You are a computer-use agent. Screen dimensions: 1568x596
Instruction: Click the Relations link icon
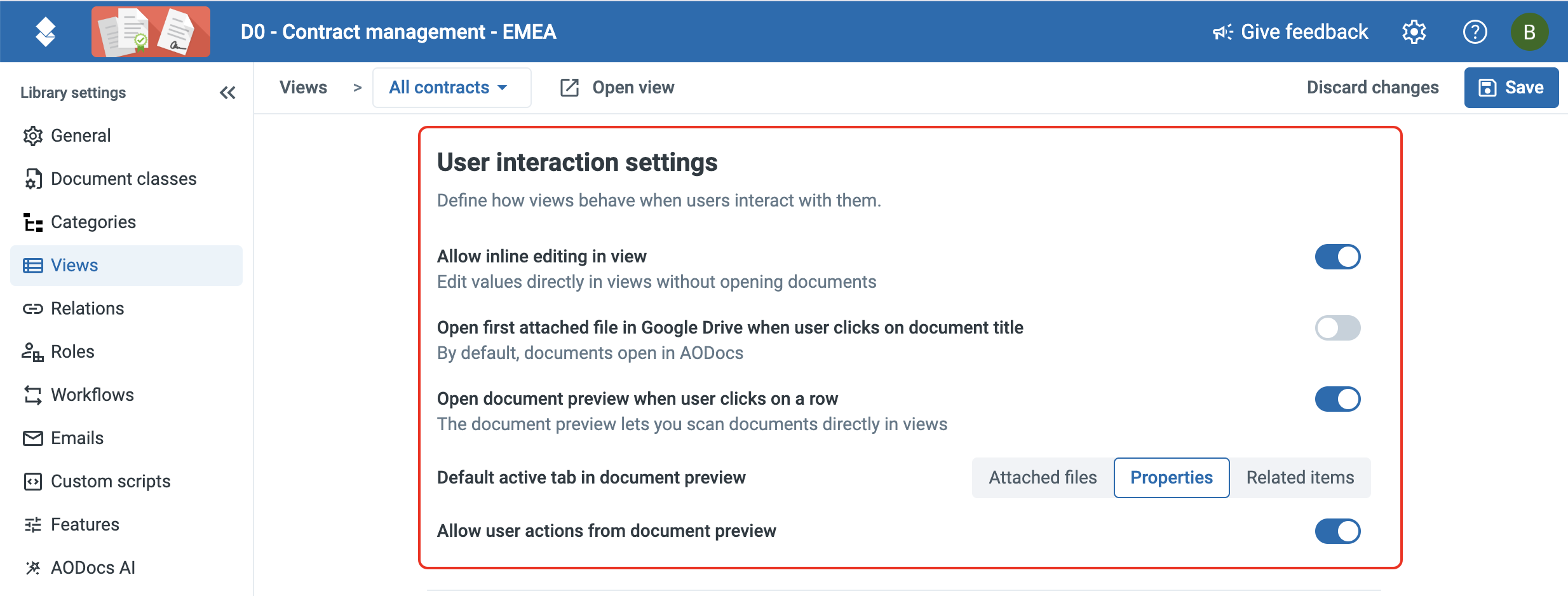coord(32,309)
